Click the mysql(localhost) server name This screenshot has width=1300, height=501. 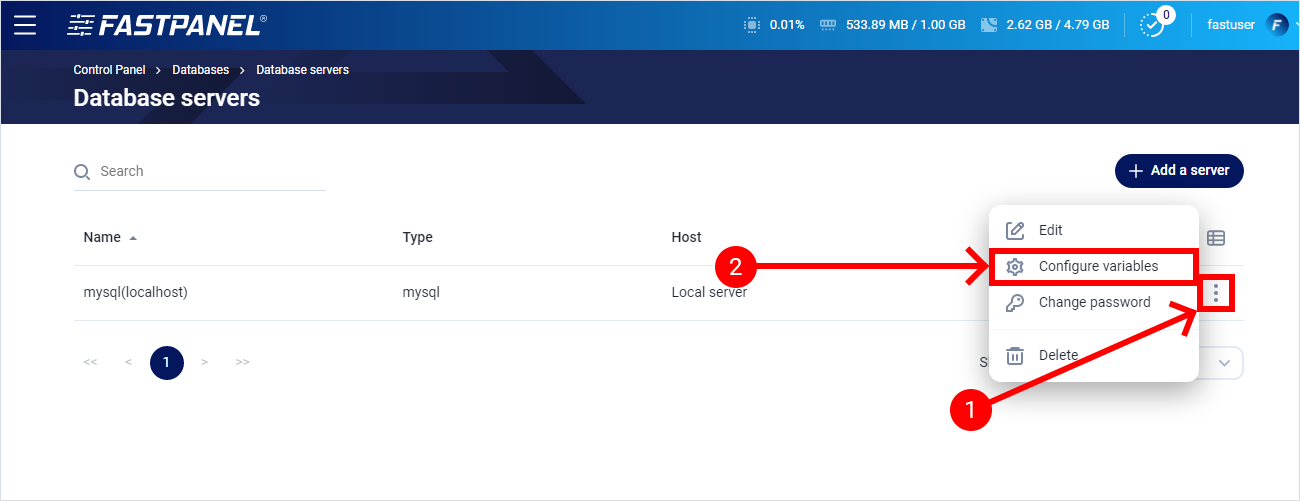point(136,293)
